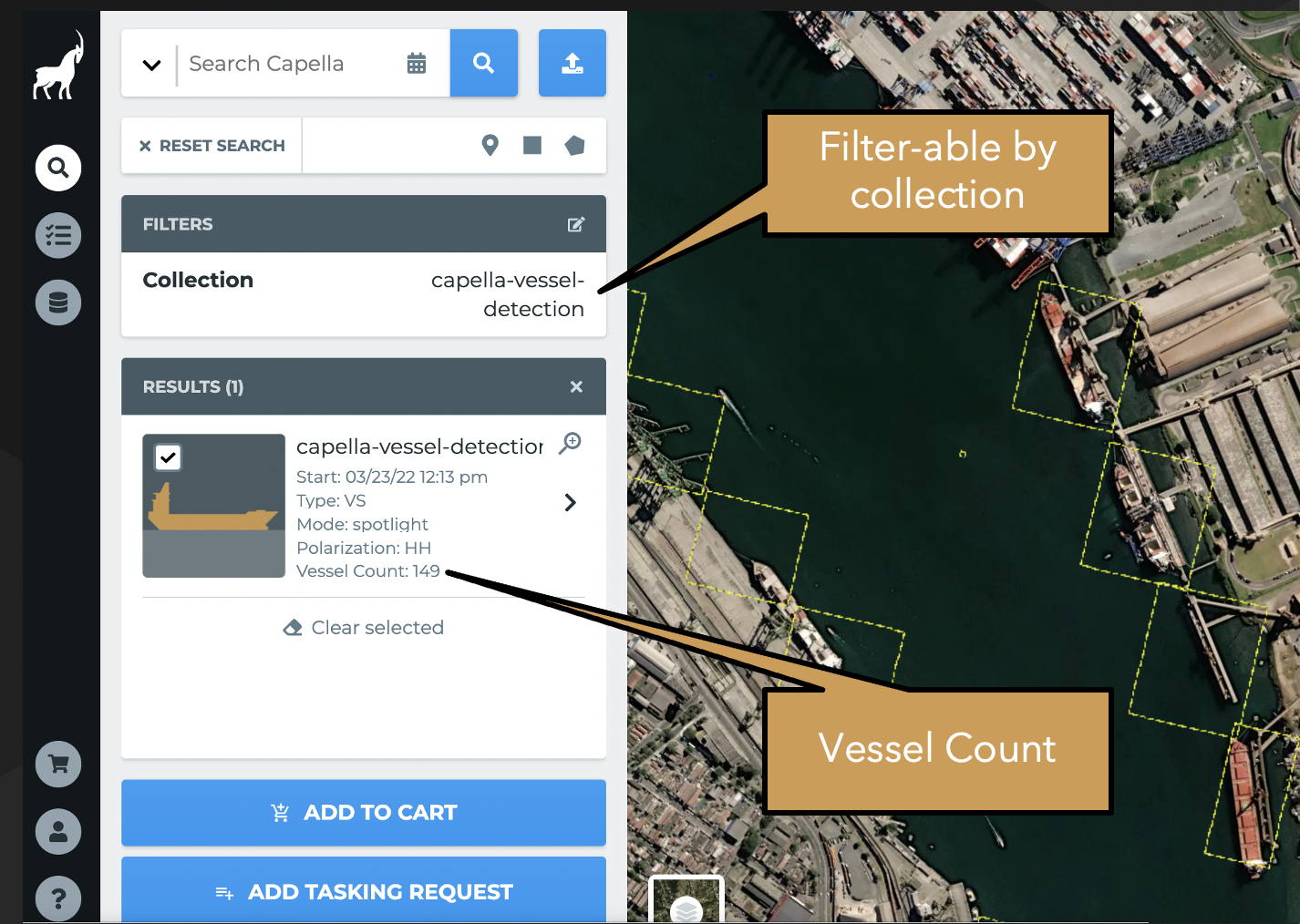Uncheck the capella-vessel-detection result checkbox
The image size is (1300, 924).
pos(168,457)
